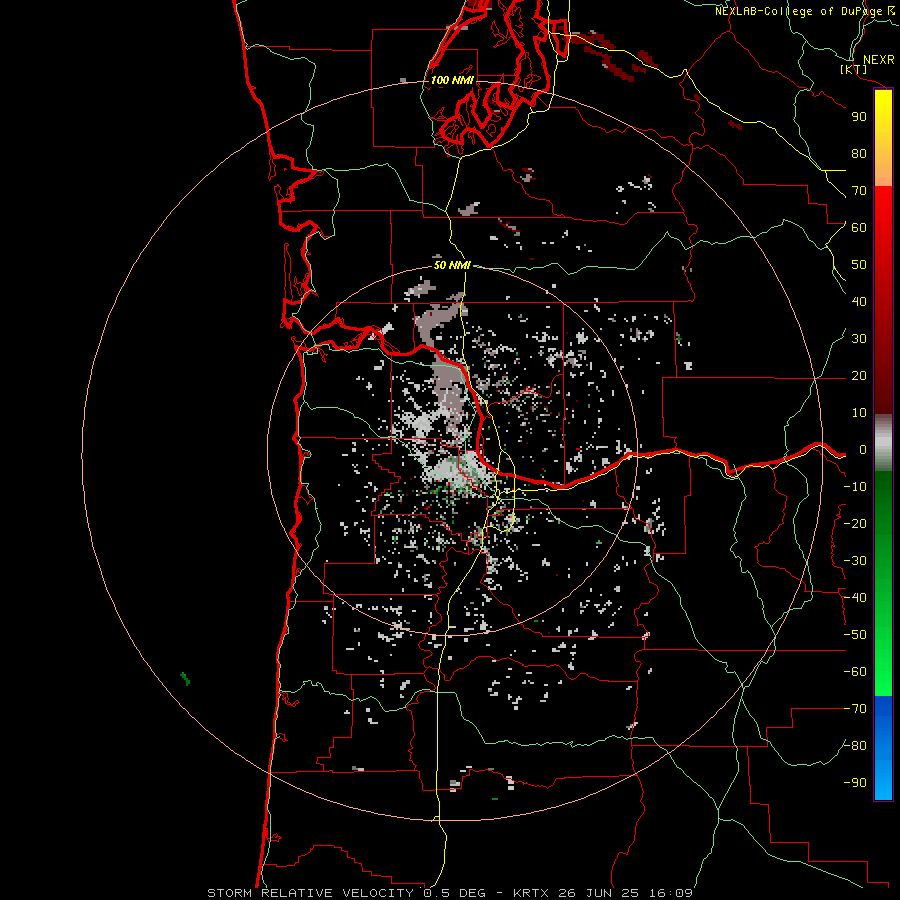Click the -10 value on the velocity scale
Screen dimensions: 900x900
click(855, 487)
